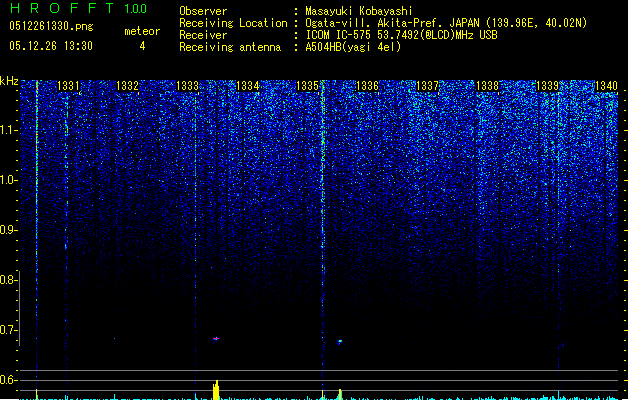Click the meteor label
The height and width of the screenshot is (400, 629).
pos(142,31)
